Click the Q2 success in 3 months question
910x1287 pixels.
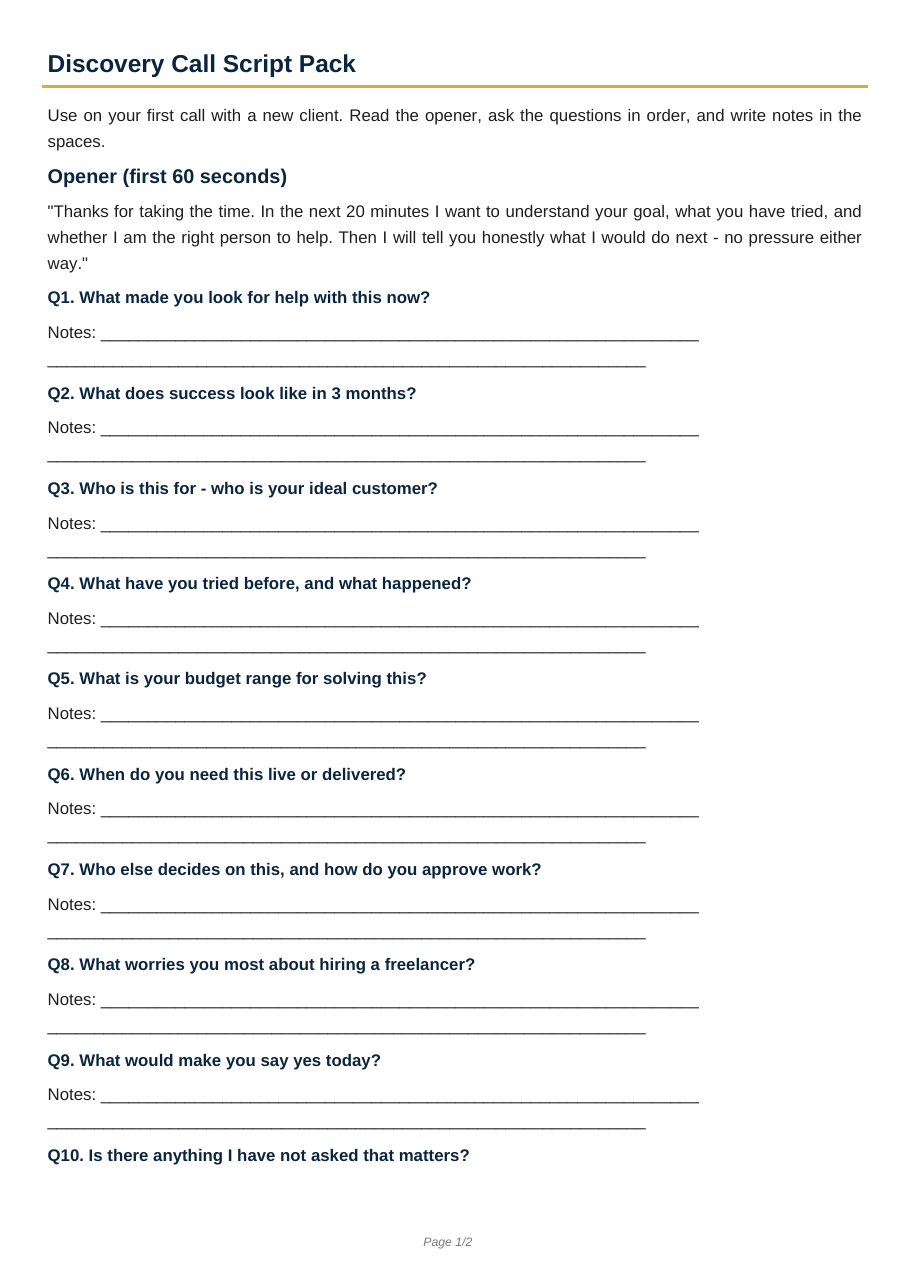[x=232, y=393]
